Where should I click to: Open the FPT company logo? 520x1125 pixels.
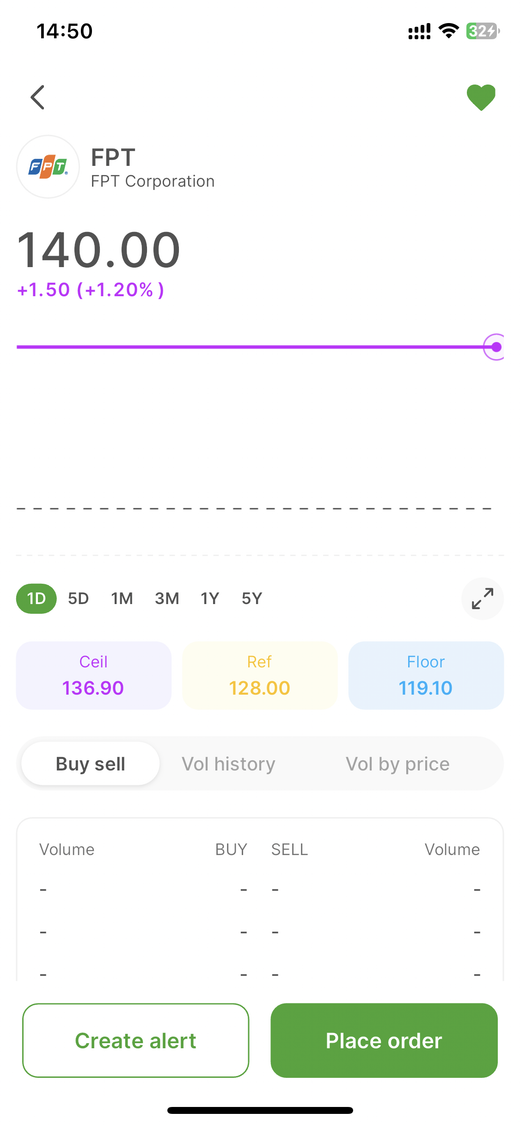[x=48, y=166]
